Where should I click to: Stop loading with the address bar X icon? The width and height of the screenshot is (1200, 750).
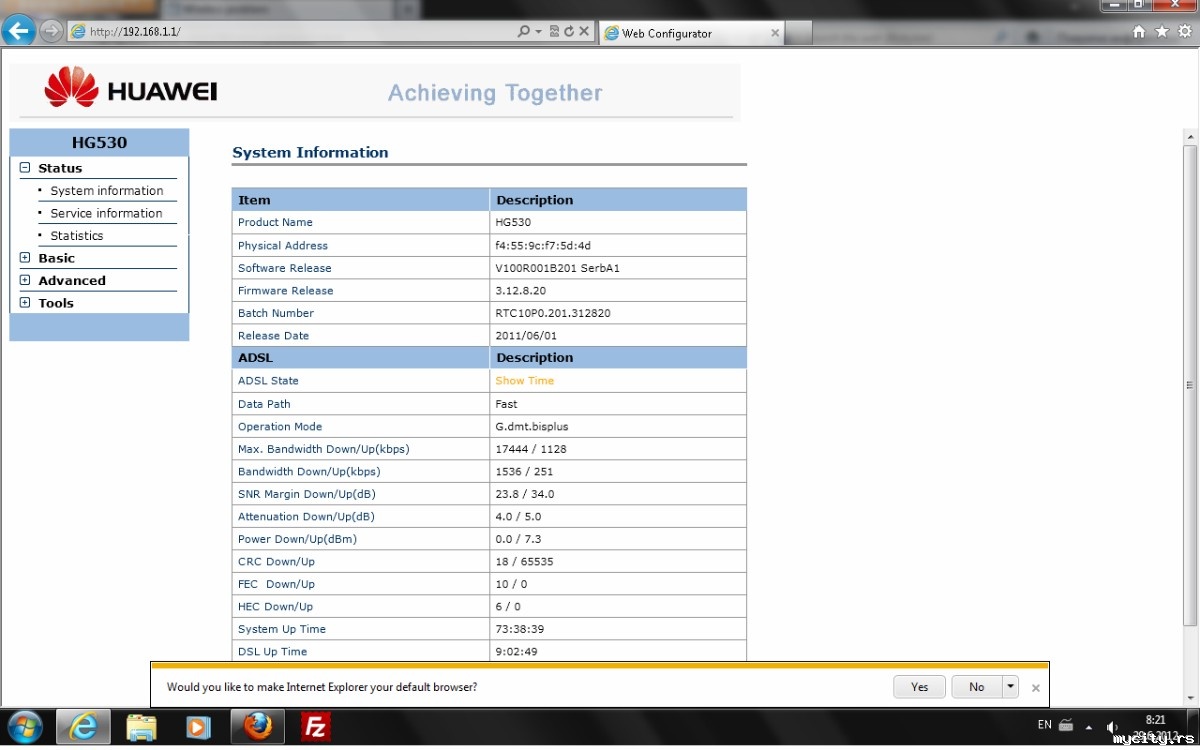point(584,32)
